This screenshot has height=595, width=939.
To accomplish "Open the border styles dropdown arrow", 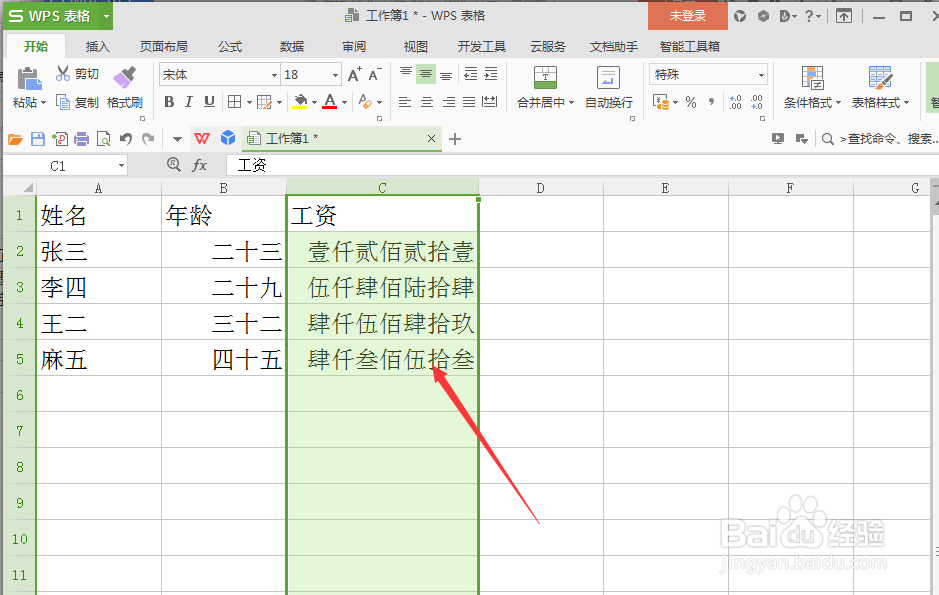I will (248, 100).
